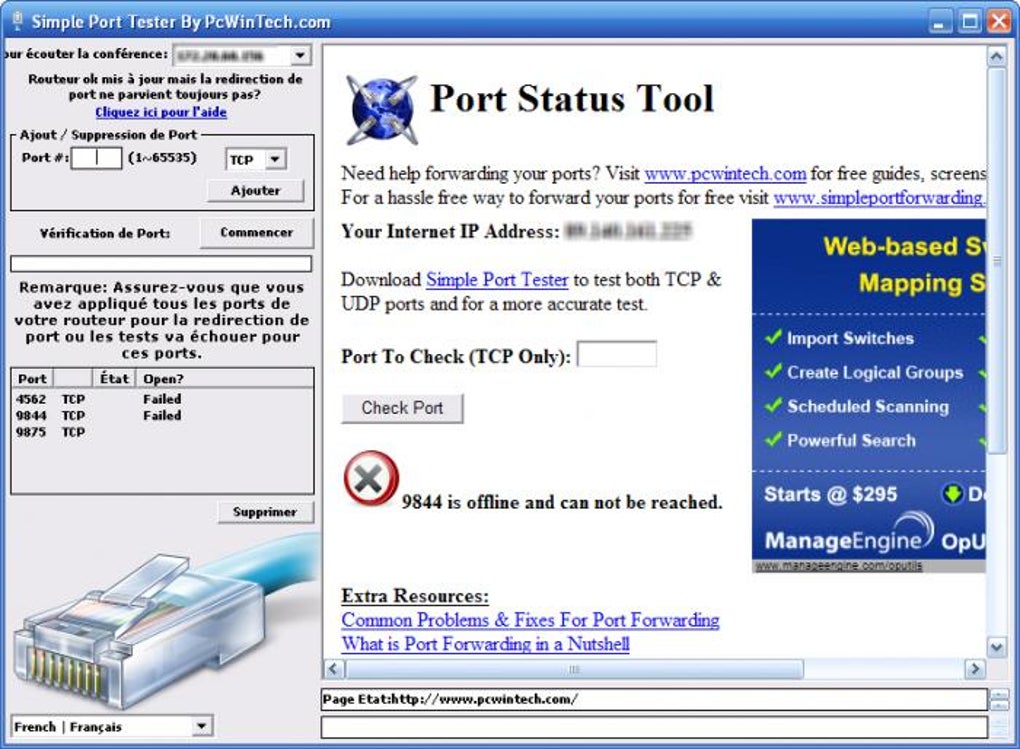The image size is (1020, 749).
Task: Click the Port To Check input field
Action: pyautogui.click(x=617, y=354)
